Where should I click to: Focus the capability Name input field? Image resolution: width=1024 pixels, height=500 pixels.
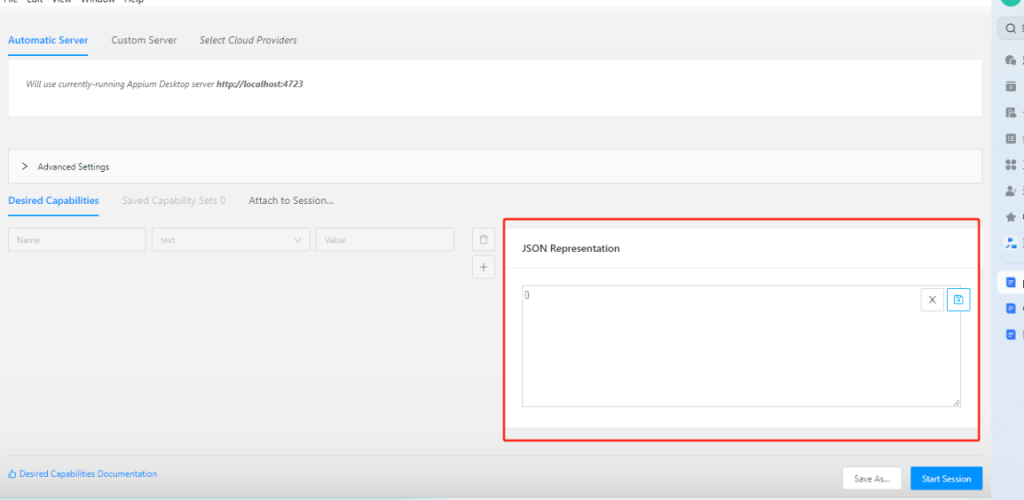coord(77,240)
